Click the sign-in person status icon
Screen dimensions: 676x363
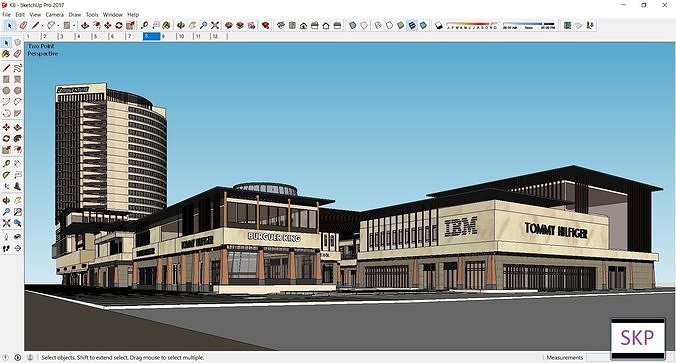(x=30, y=357)
